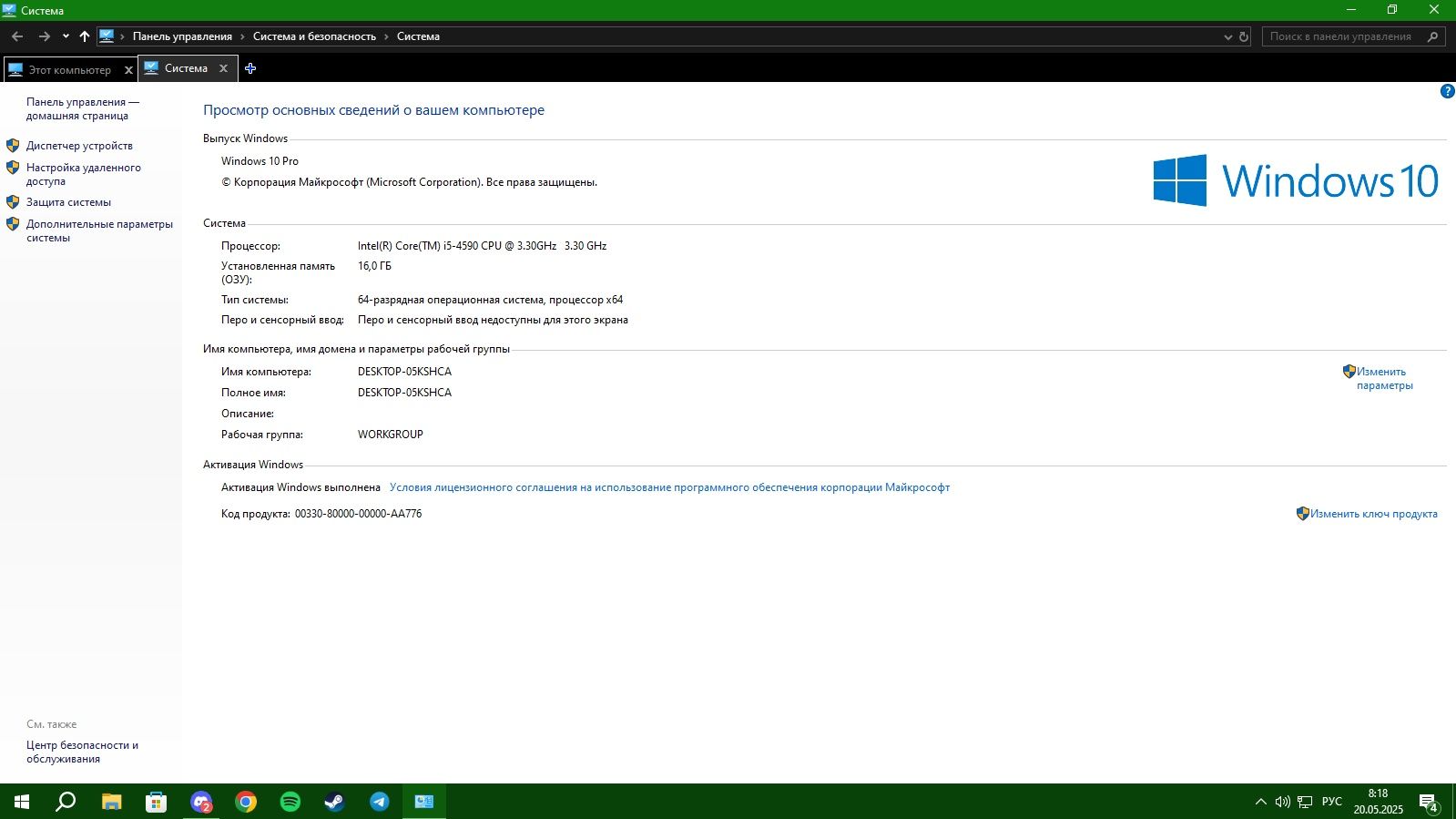Click the search magnifier icon
The width and height of the screenshot is (1456, 819).
1433,36
